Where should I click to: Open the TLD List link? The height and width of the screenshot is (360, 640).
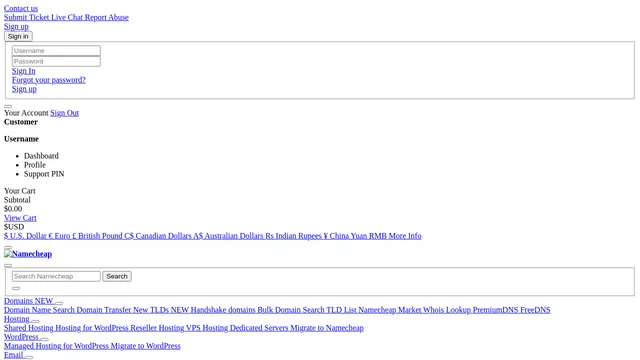(341, 310)
